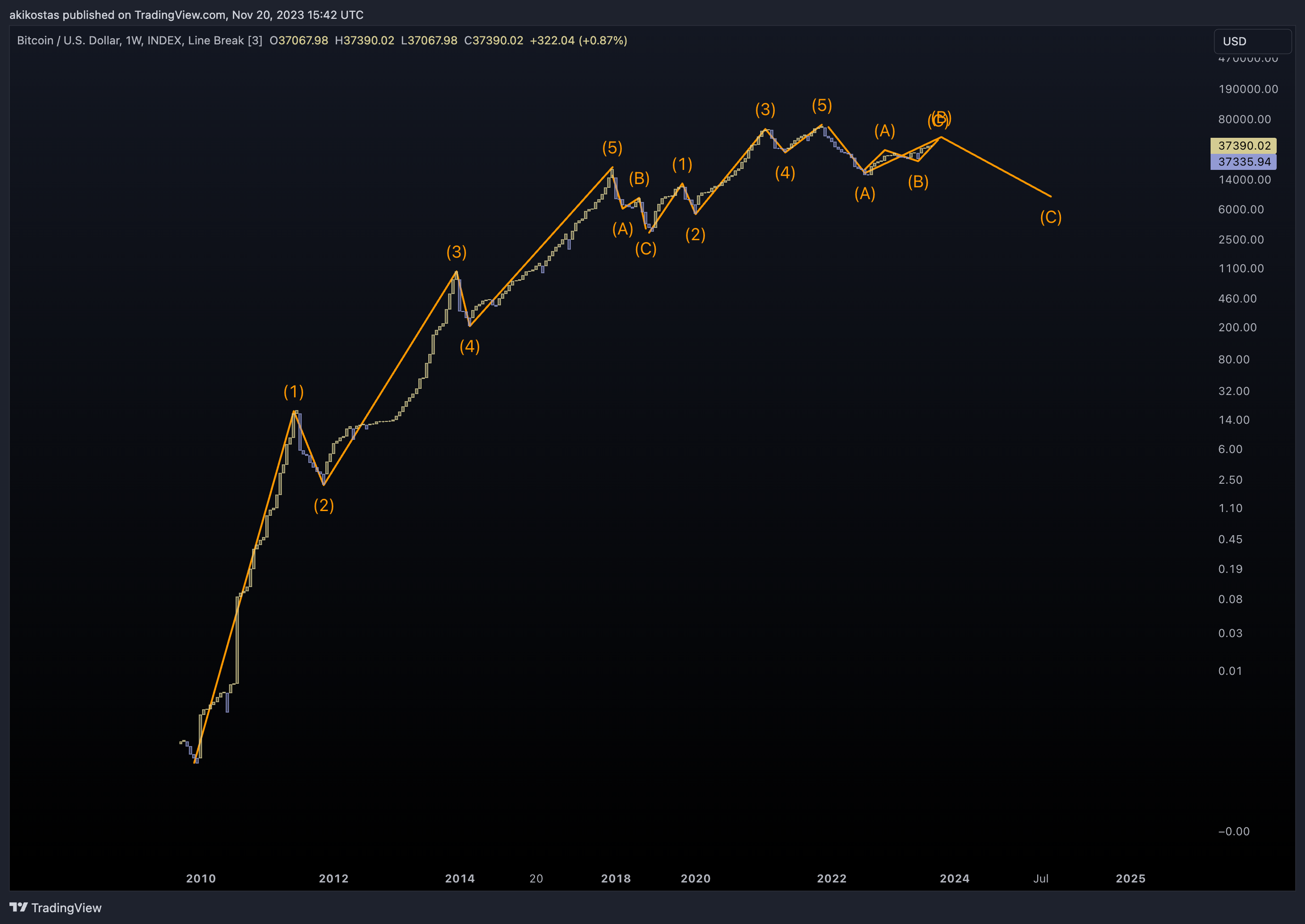Click the 2018 time axis label

[x=616, y=879]
